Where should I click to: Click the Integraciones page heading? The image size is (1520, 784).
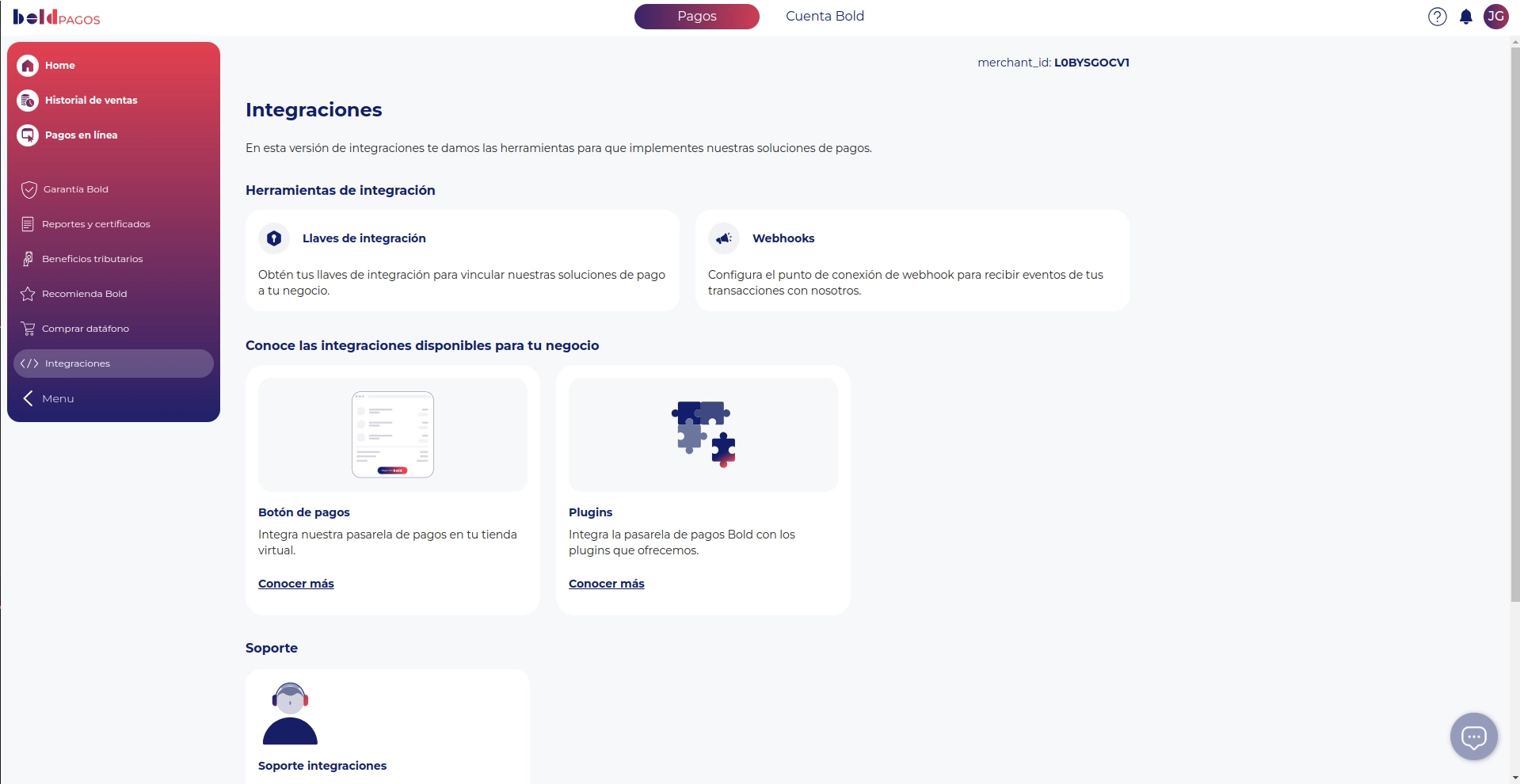pyautogui.click(x=314, y=110)
